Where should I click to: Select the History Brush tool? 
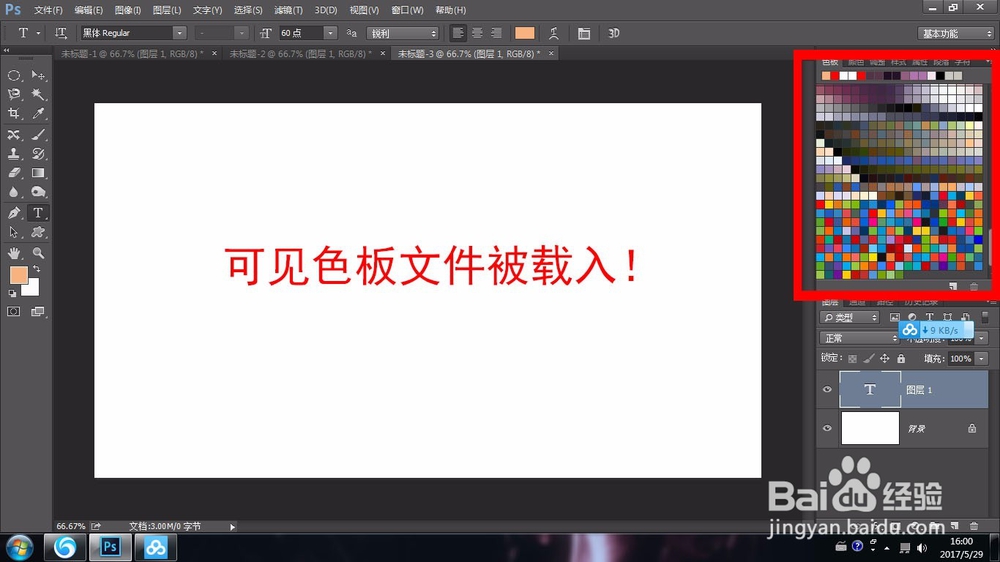tap(38, 154)
